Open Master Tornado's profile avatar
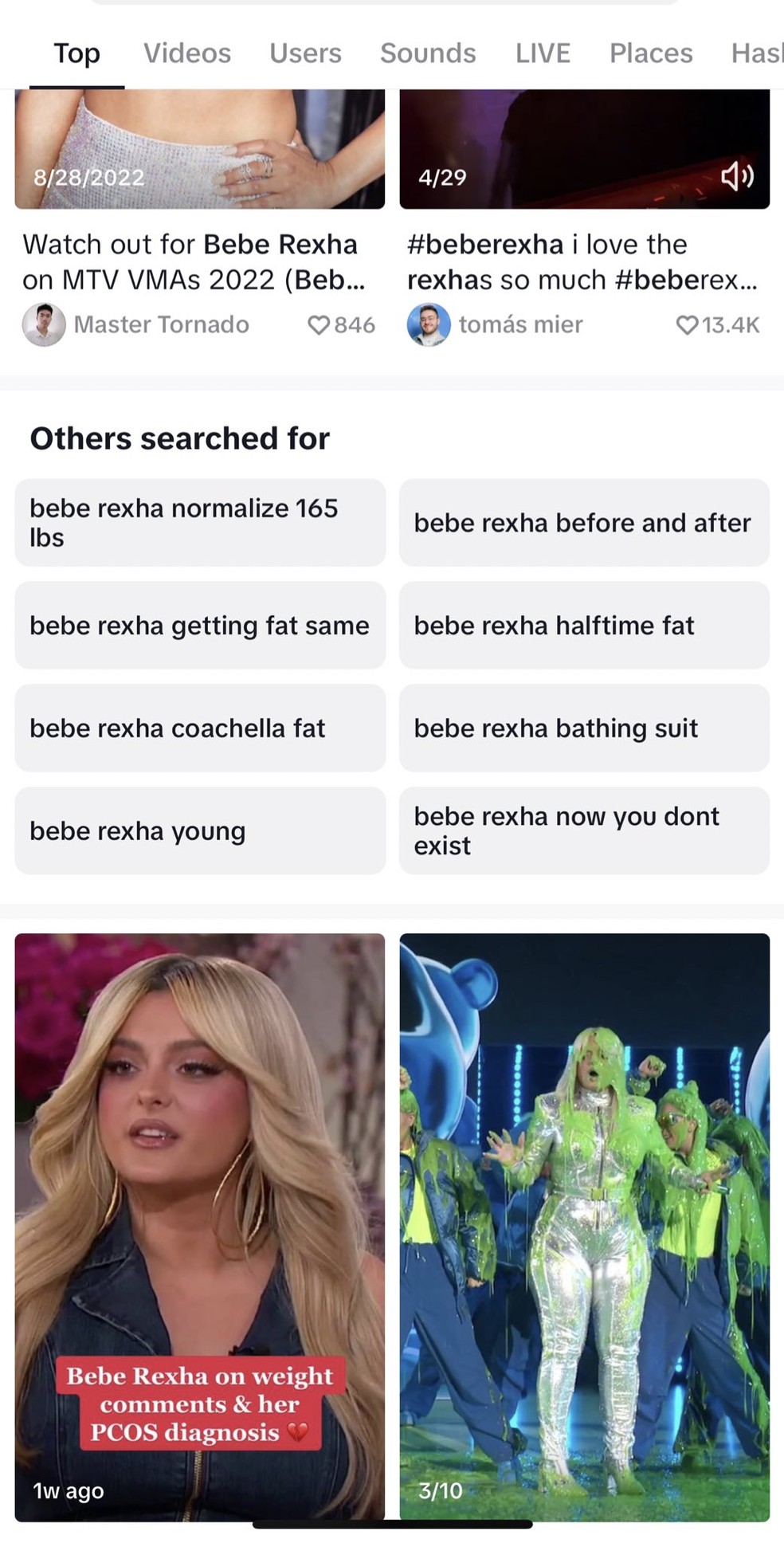 (x=45, y=324)
